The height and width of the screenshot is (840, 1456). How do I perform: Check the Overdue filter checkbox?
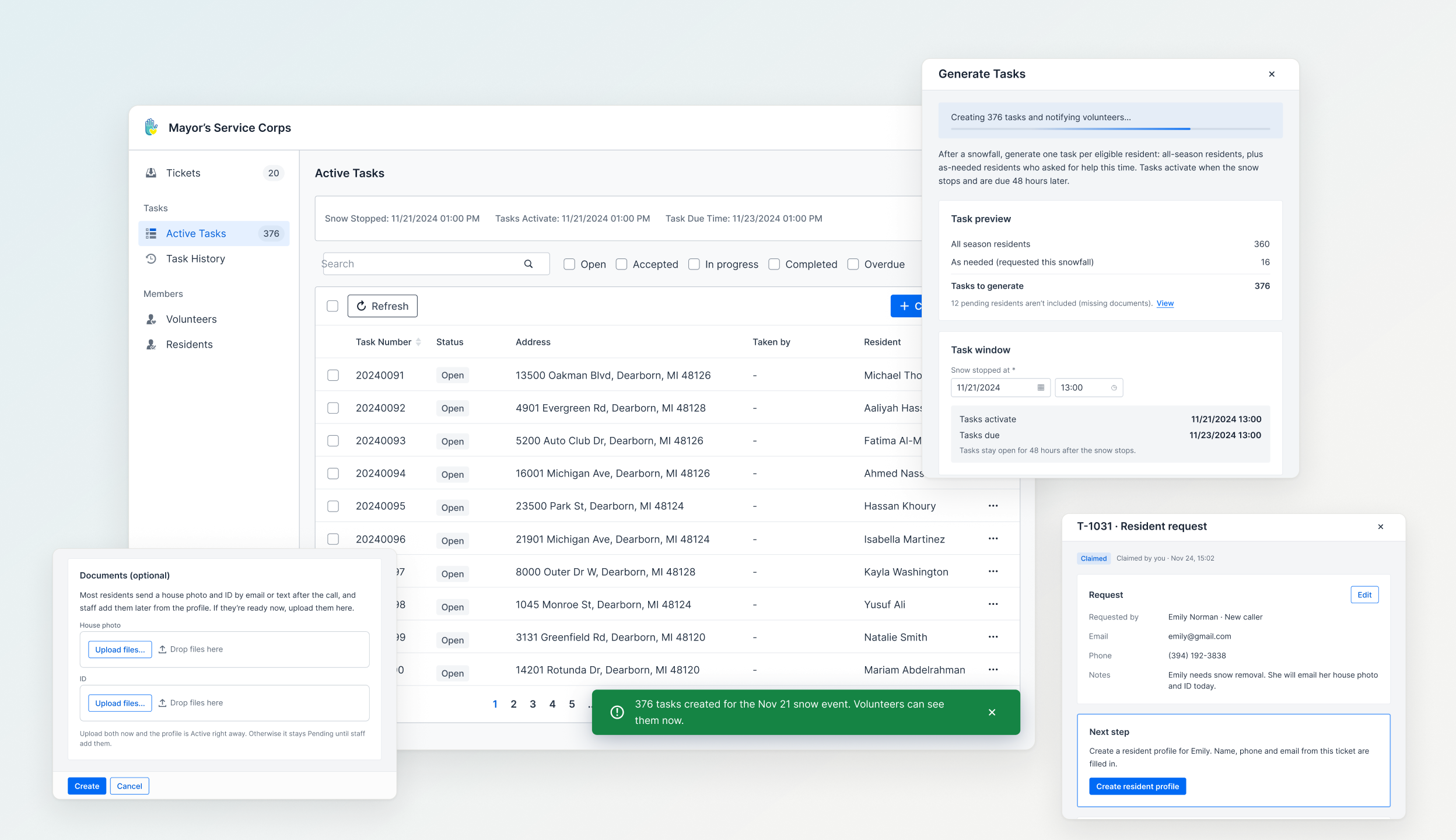[x=853, y=264]
